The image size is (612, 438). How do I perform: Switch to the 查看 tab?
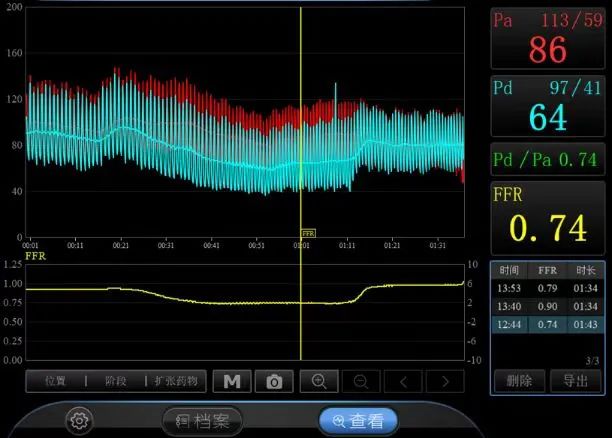pyautogui.click(x=358, y=421)
